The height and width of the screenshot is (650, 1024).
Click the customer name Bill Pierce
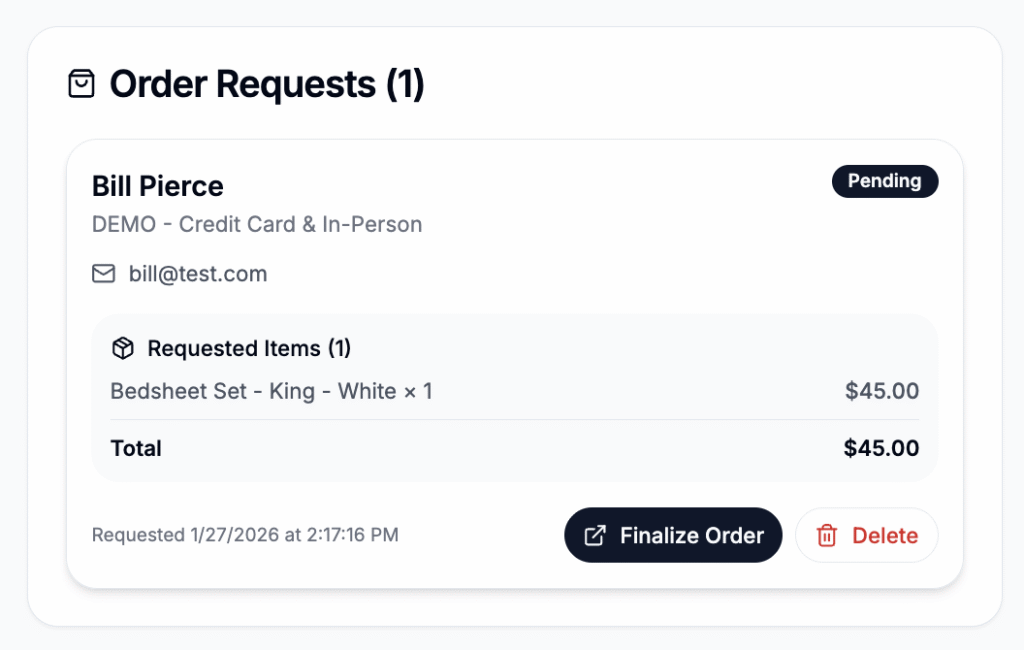157,186
